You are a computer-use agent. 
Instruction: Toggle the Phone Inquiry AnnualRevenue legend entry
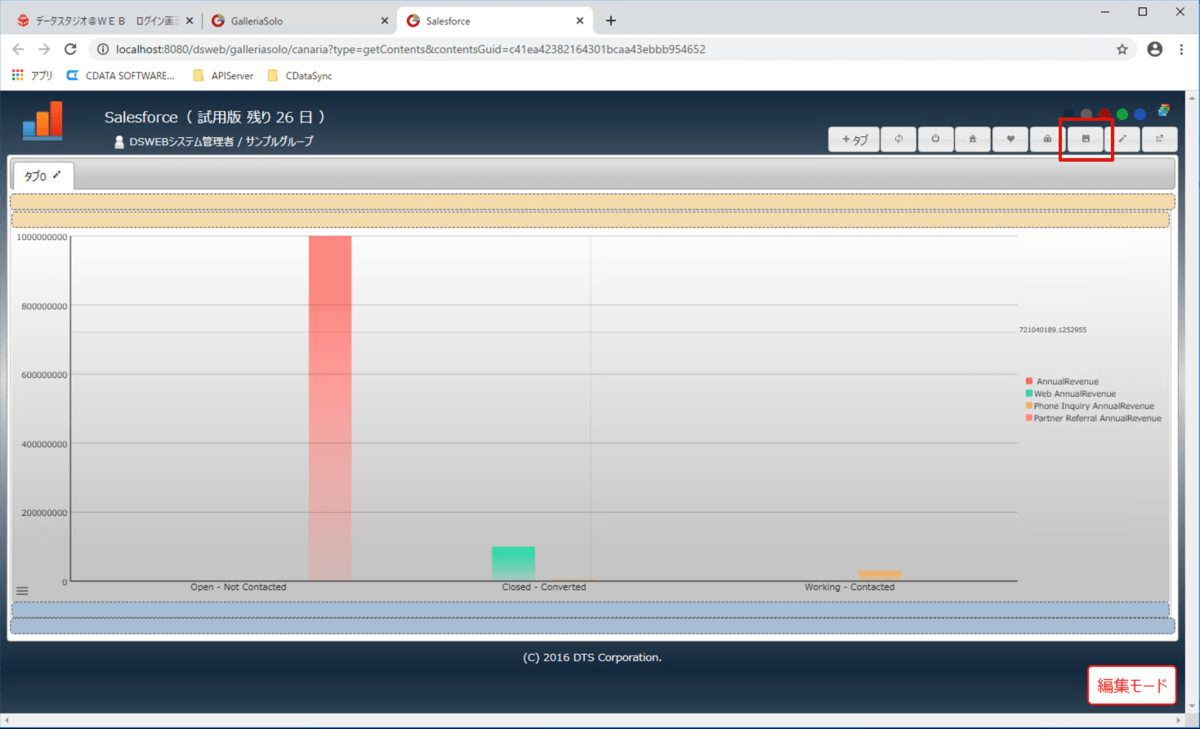(1089, 406)
